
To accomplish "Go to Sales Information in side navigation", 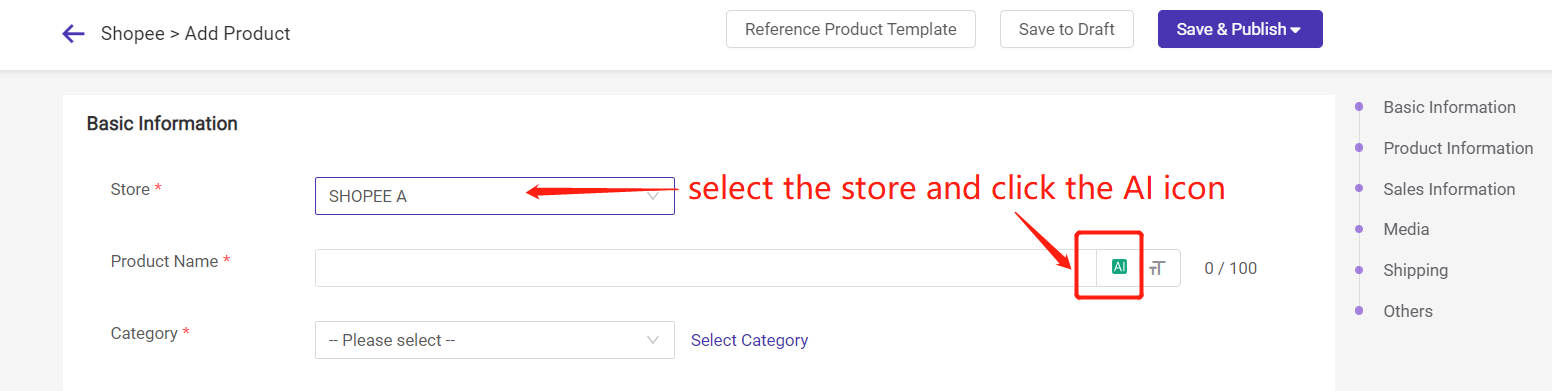I will coord(1449,189).
